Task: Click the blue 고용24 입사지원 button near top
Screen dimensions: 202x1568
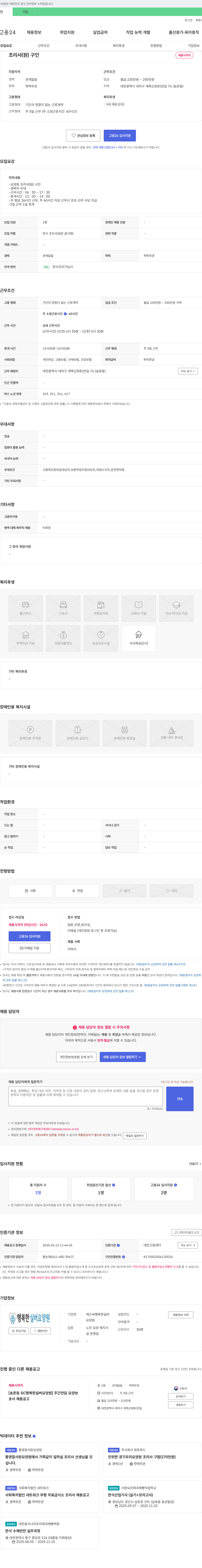Action: 120,136
